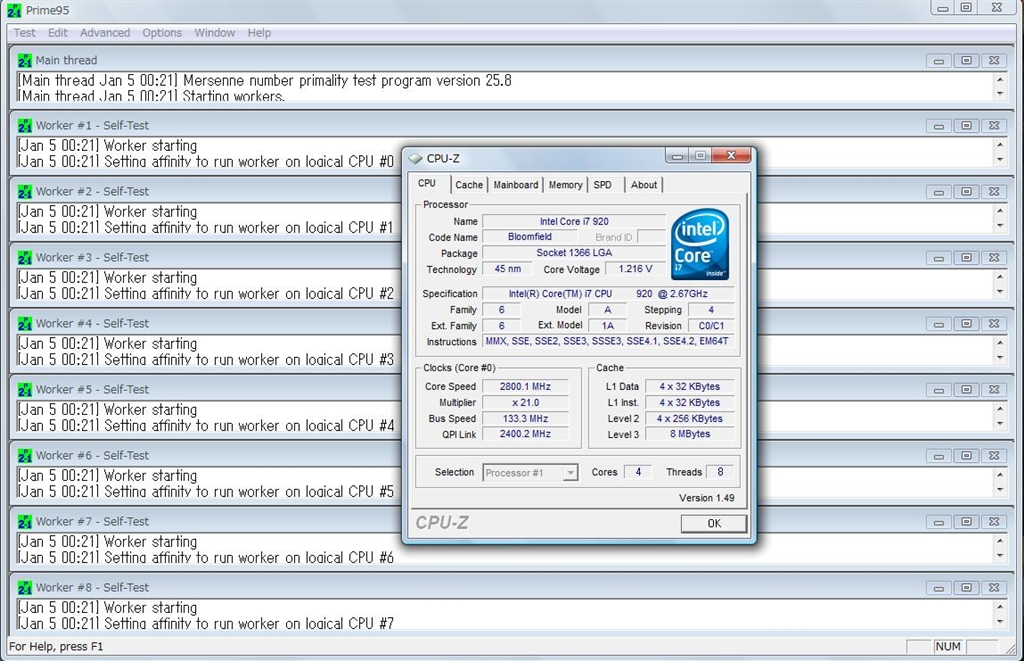The height and width of the screenshot is (661, 1024).
Task: Open the Options menu
Action: tap(162, 33)
